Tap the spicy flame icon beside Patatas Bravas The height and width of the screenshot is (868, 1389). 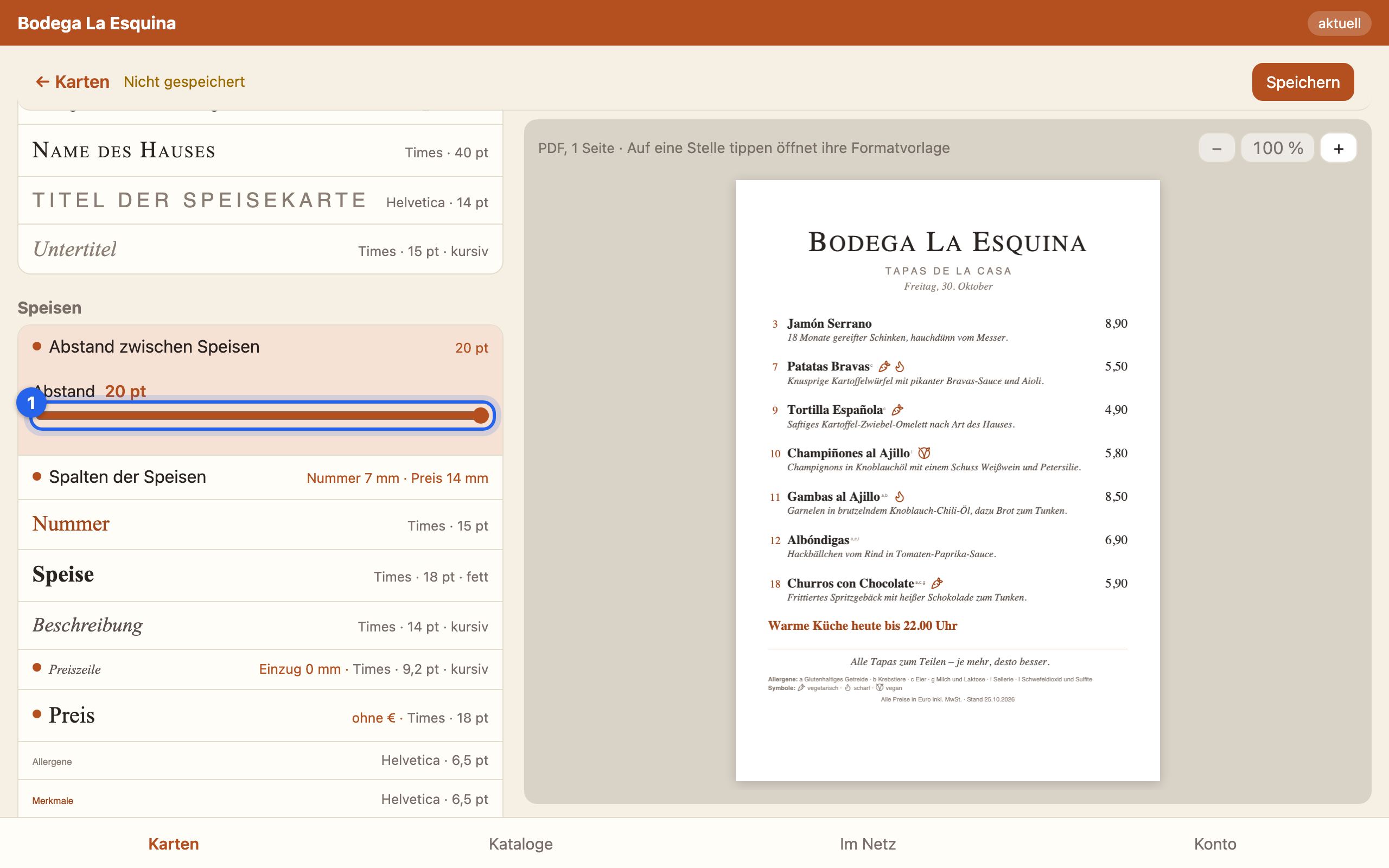click(900, 366)
